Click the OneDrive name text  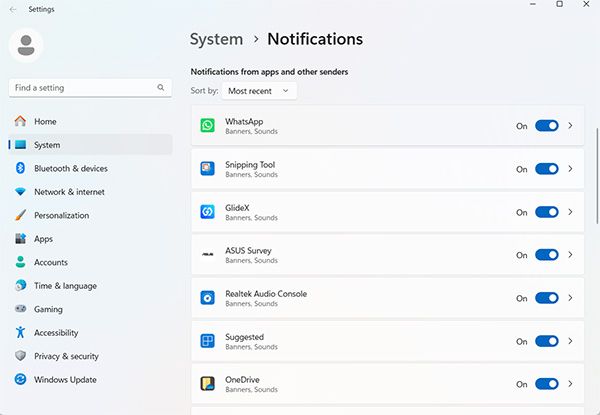pos(242,380)
